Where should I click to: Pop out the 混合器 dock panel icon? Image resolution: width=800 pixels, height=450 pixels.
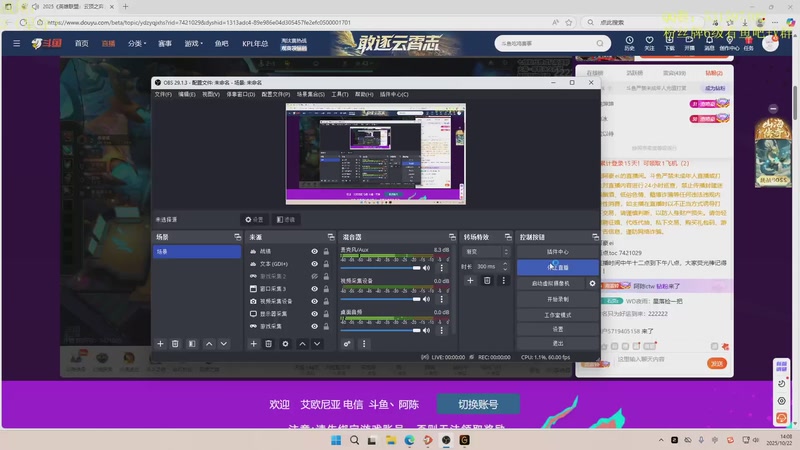click(x=452, y=237)
